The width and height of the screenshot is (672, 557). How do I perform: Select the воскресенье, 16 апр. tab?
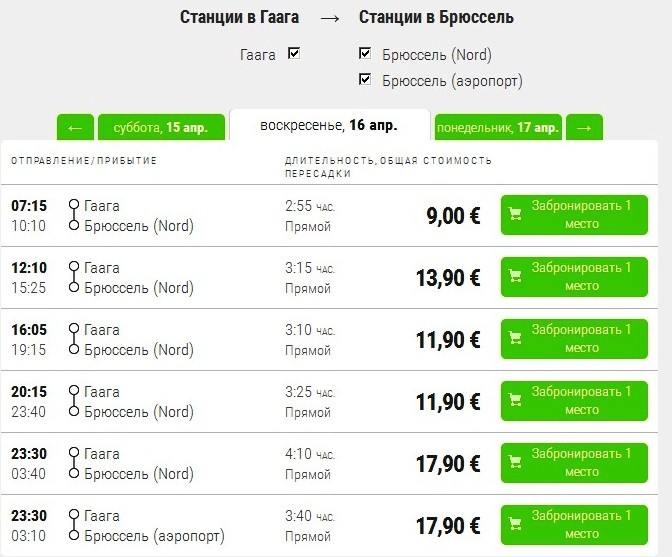[328, 126]
